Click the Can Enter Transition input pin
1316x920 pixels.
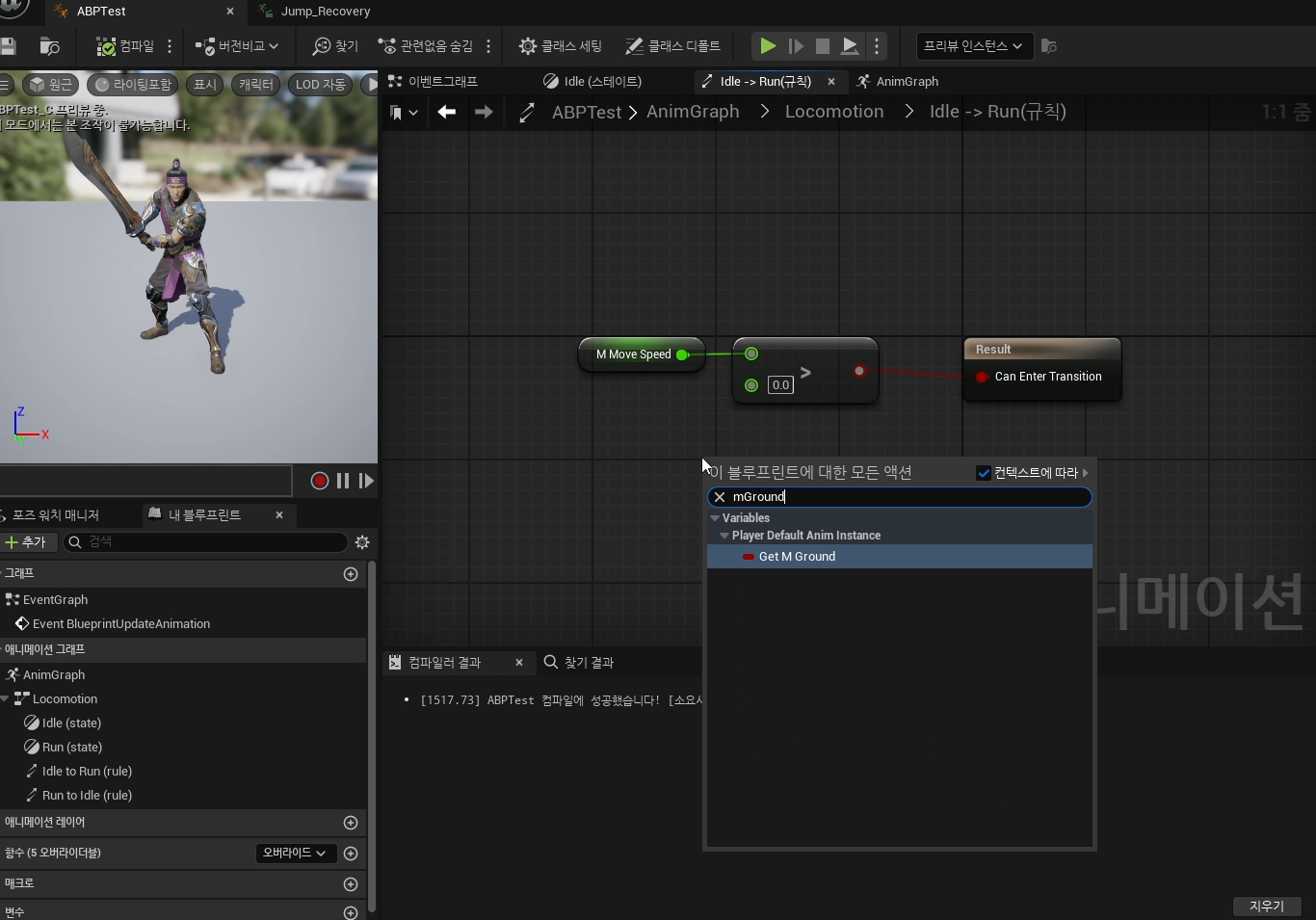(x=982, y=377)
